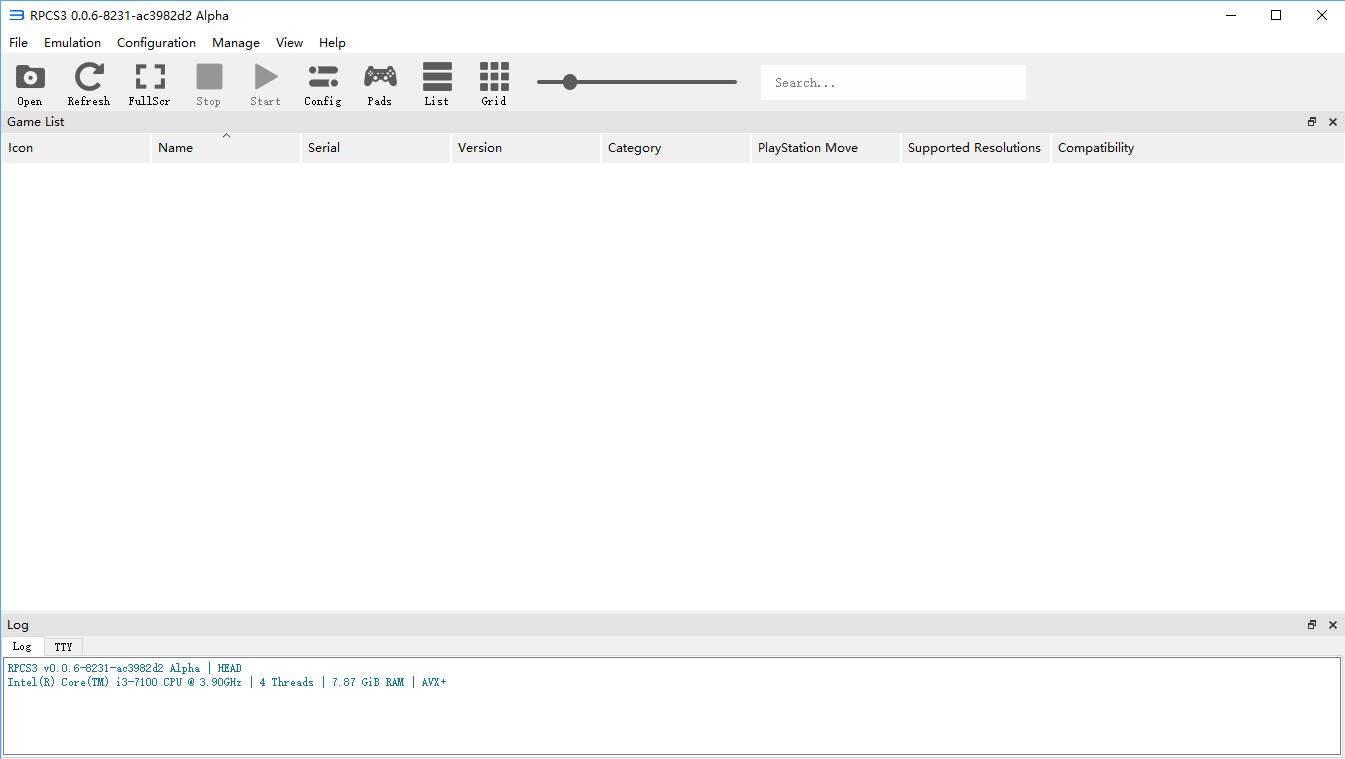1345x759 pixels.
Task: Sort by the Serial column header
Action: (x=376, y=148)
